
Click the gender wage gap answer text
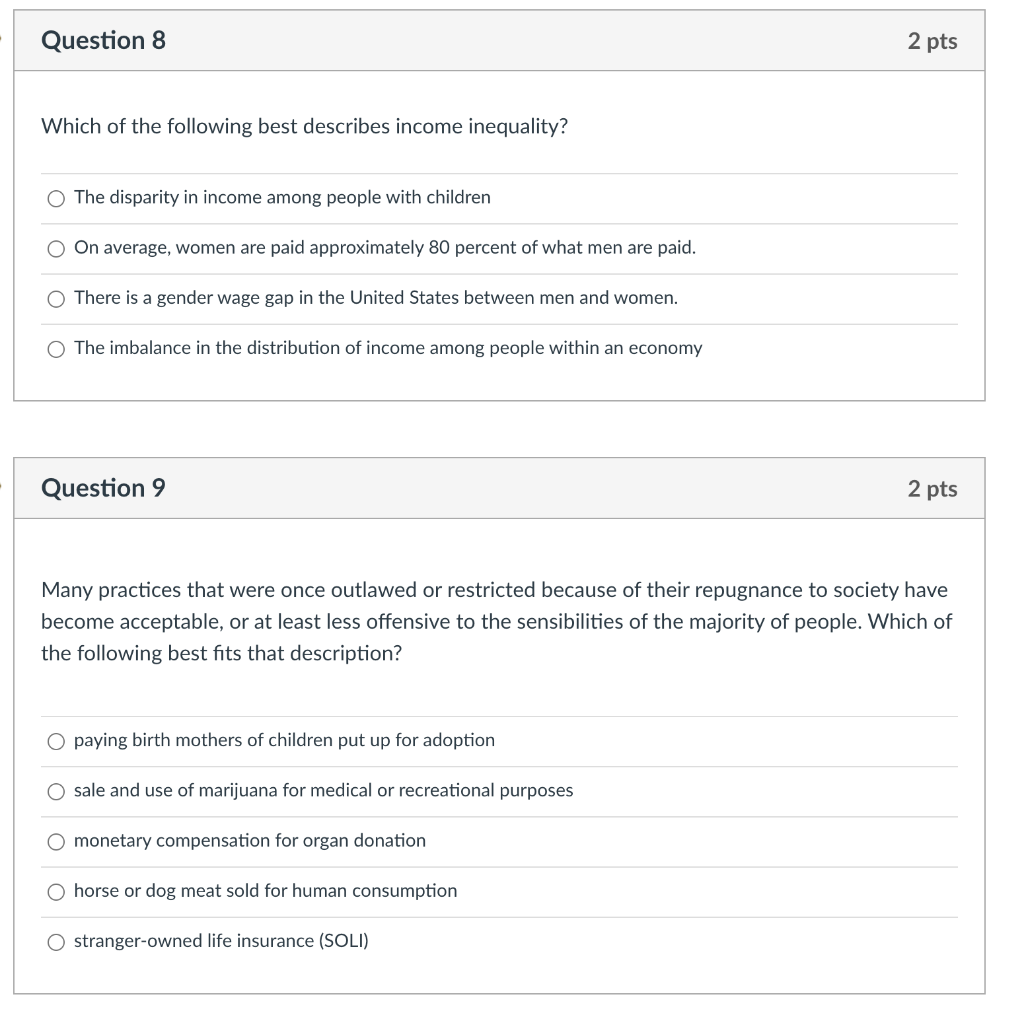(x=376, y=297)
